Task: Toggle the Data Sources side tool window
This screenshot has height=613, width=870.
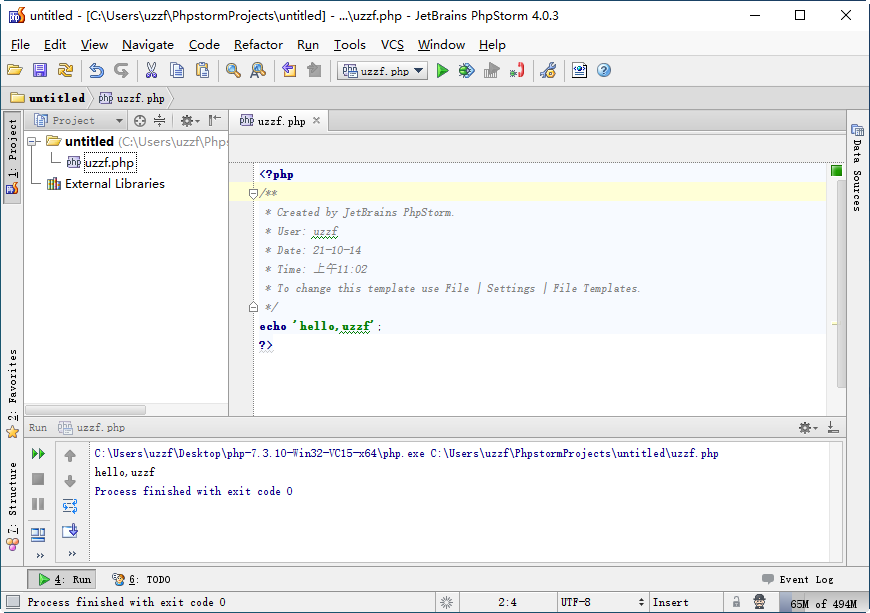Action: point(857,168)
